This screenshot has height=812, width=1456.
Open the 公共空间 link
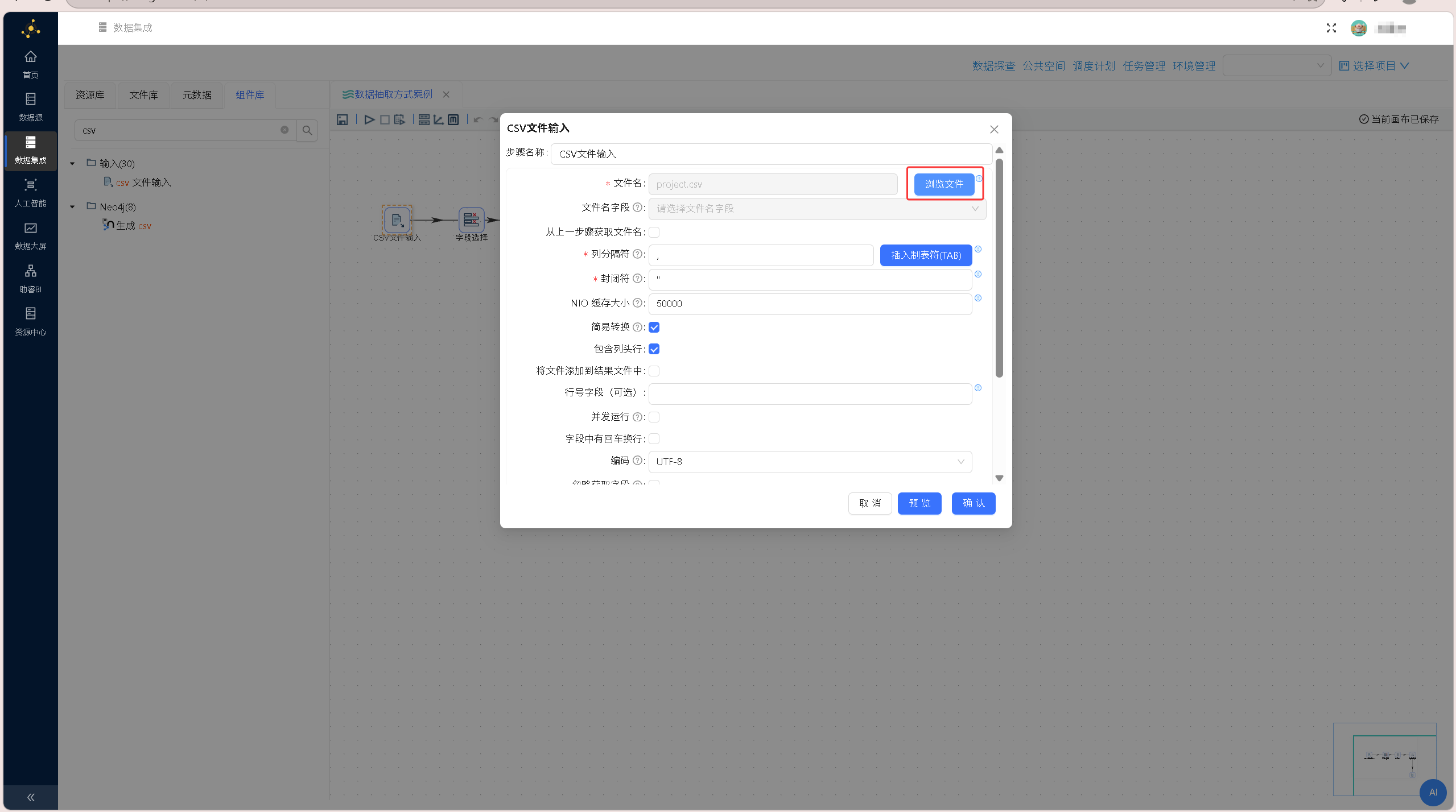[1044, 66]
